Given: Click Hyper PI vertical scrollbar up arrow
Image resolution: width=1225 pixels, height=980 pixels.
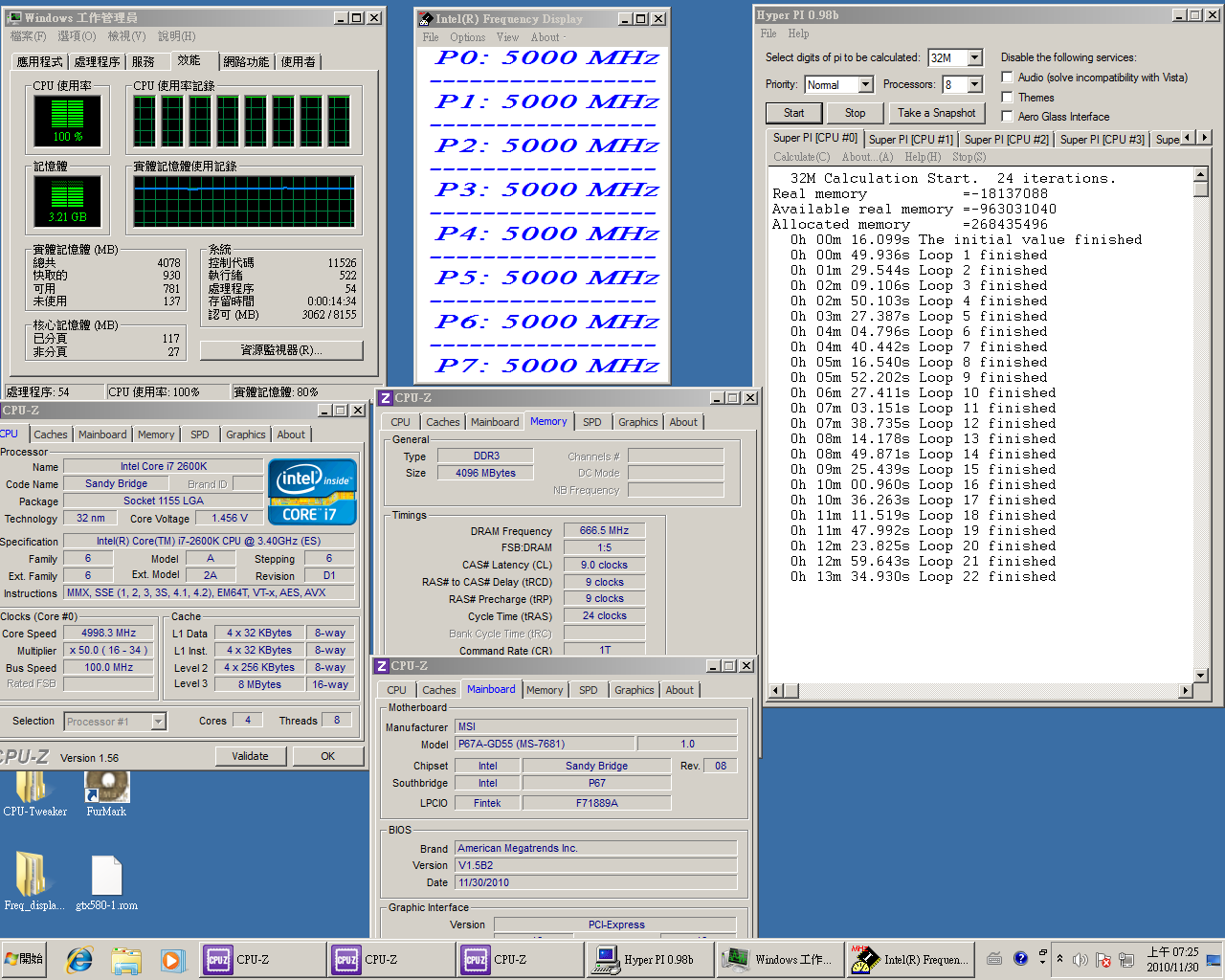Looking at the screenshot, I should [x=1201, y=174].
